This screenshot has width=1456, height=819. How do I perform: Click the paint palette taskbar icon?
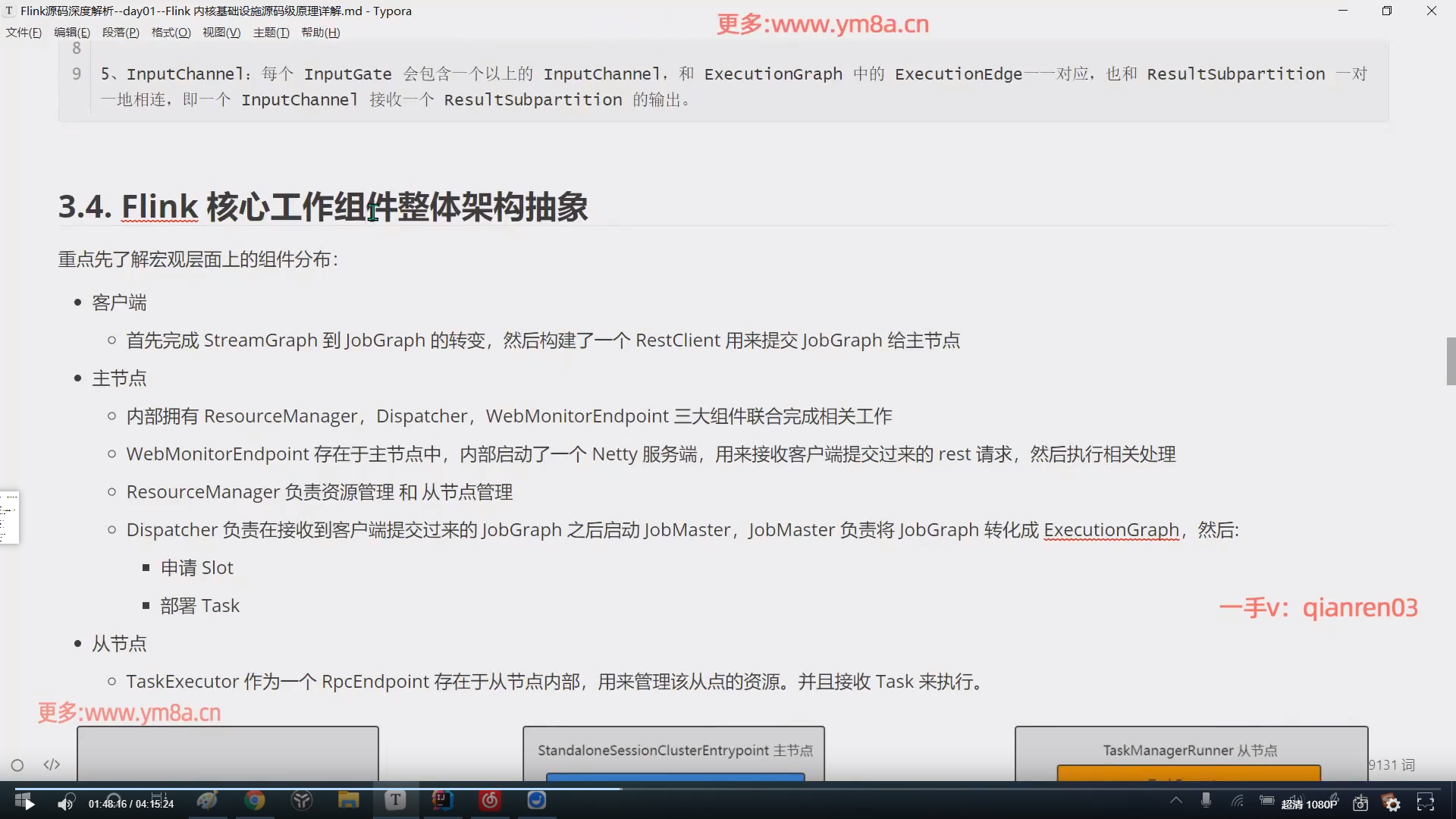click(207, 801)
